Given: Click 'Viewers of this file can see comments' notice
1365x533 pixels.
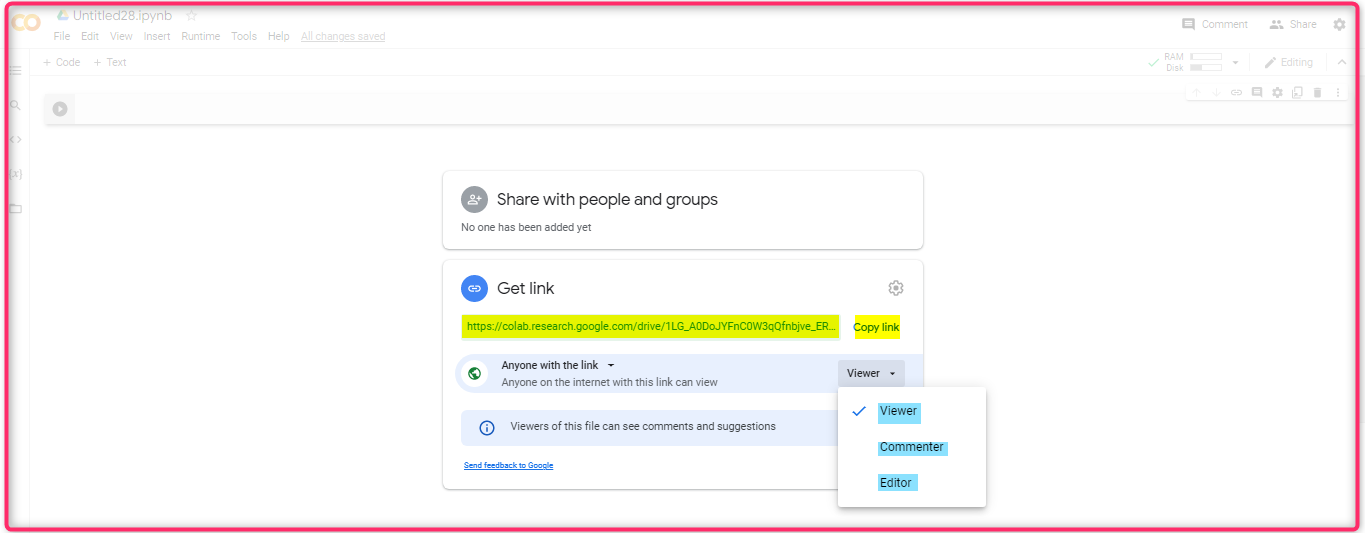Looking at the screenshot, I should 643,426.
